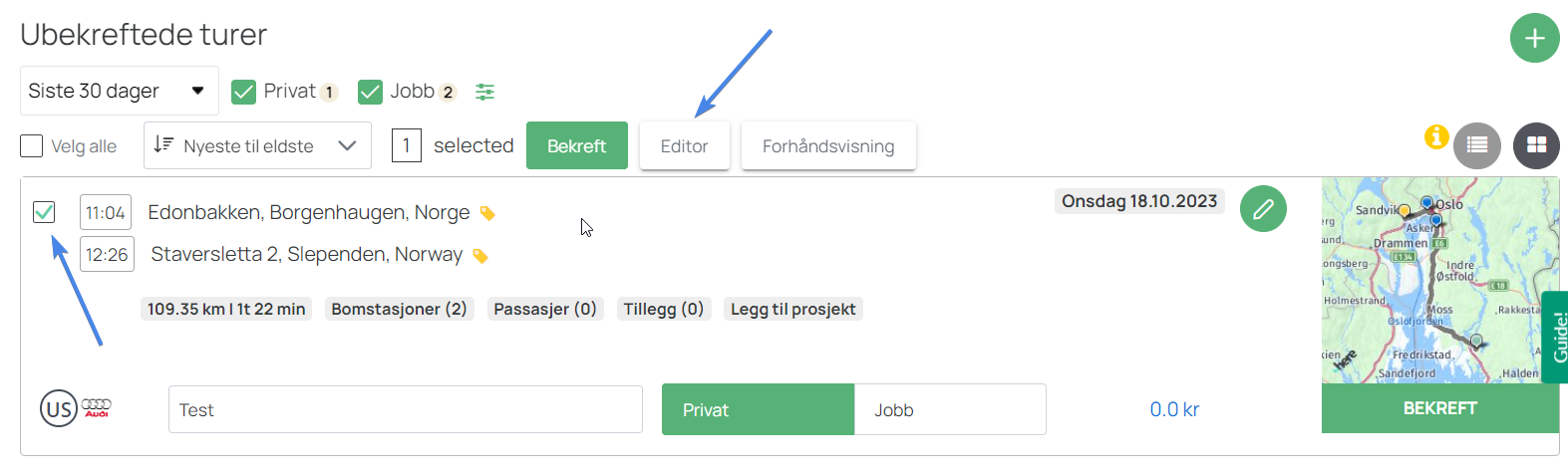
Task: Uncheck the Jobb filter checkbox
Action: point(370,92)
